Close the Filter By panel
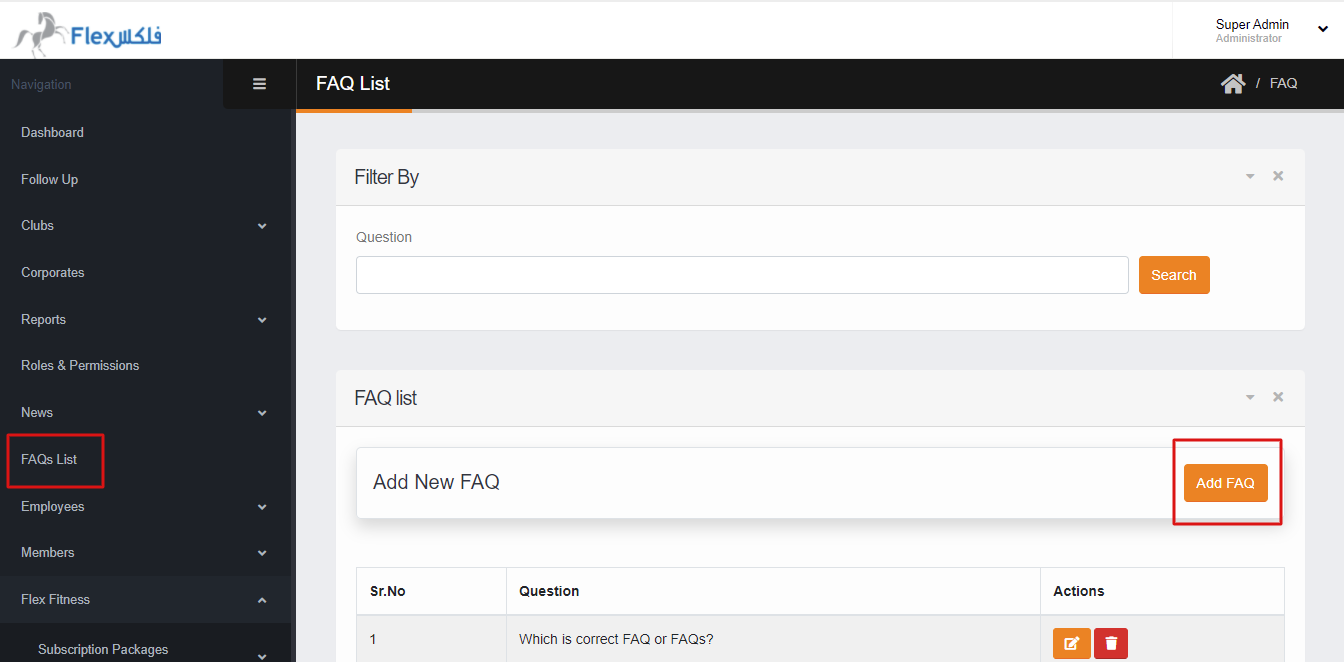Viewport: 1344px width, 662px height. [1277, 176]
